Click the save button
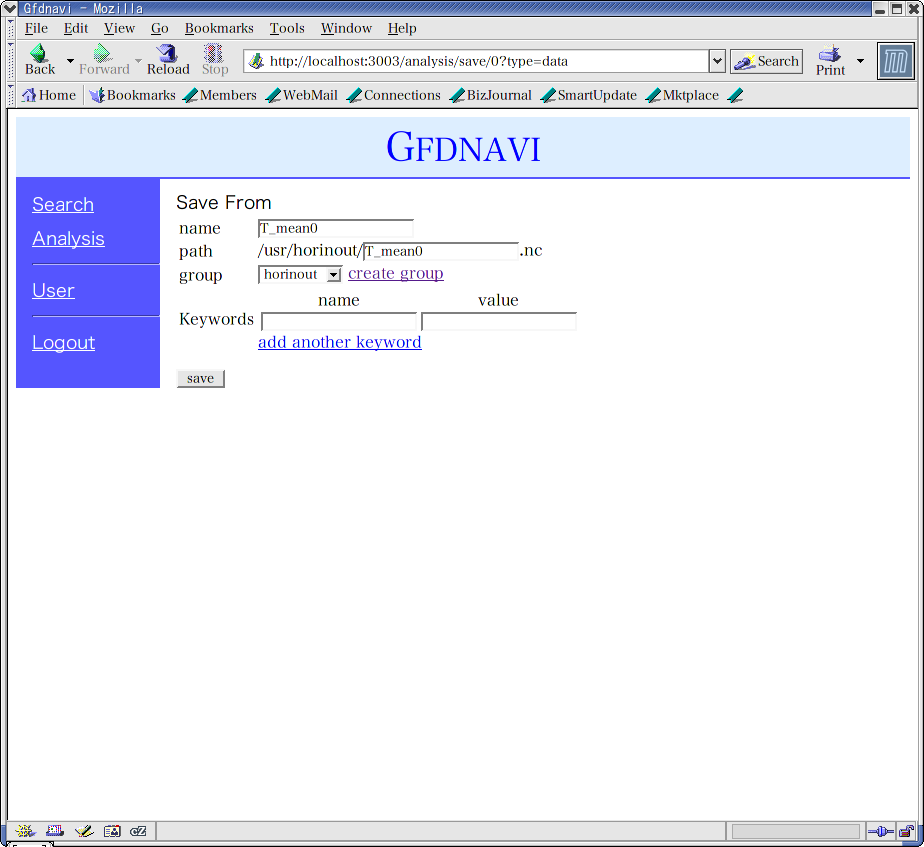The image size is (924, 847). point(200,379)
